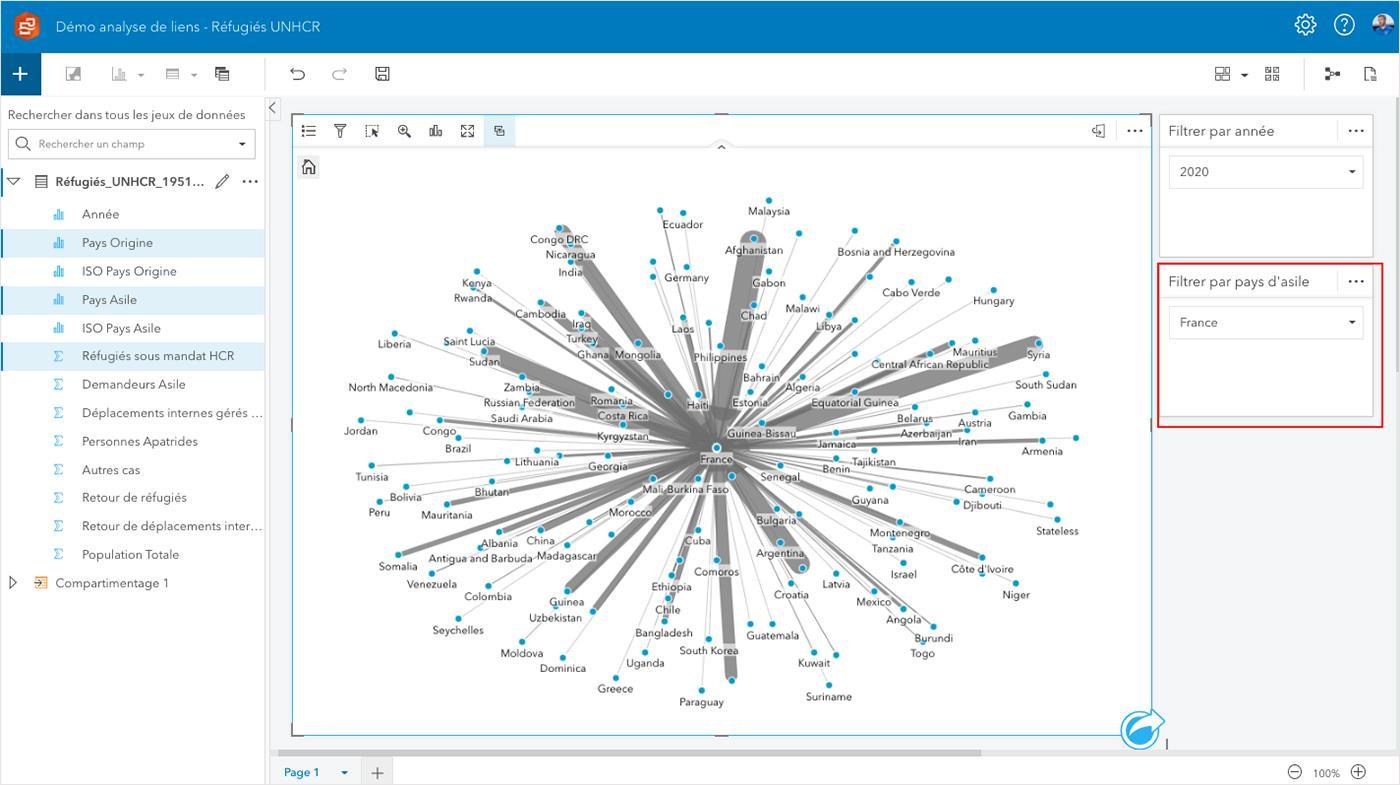Screen dimensions: 1400x785
Task: Focus the 'Rechercher un champ' search field
Action: tap(131, 144)
